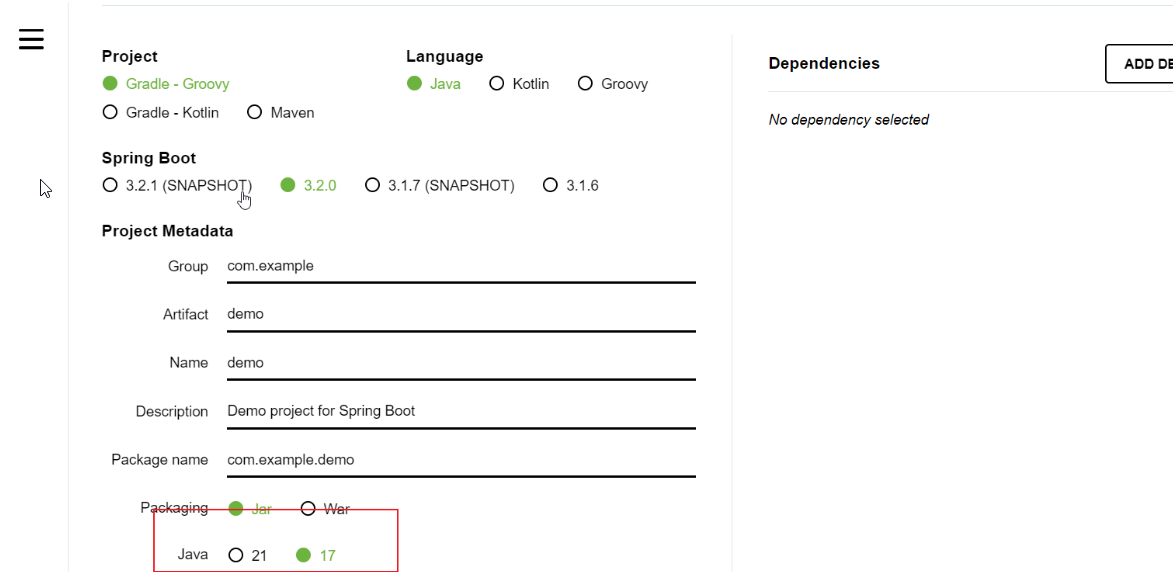The image size is (1173, 572).
Task: Click the Project section heading
Action: pos(129,57)
